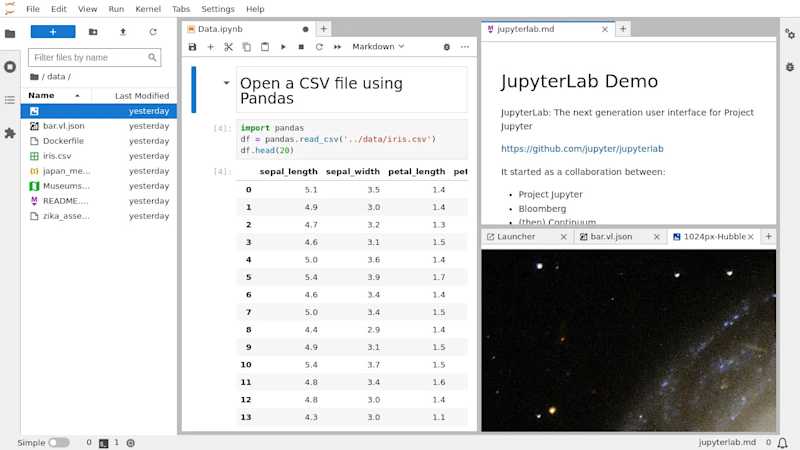Show the Table of Contents sidebar
Screen dimensions: 800x450
pyautogui.click(x=10, y=100)
